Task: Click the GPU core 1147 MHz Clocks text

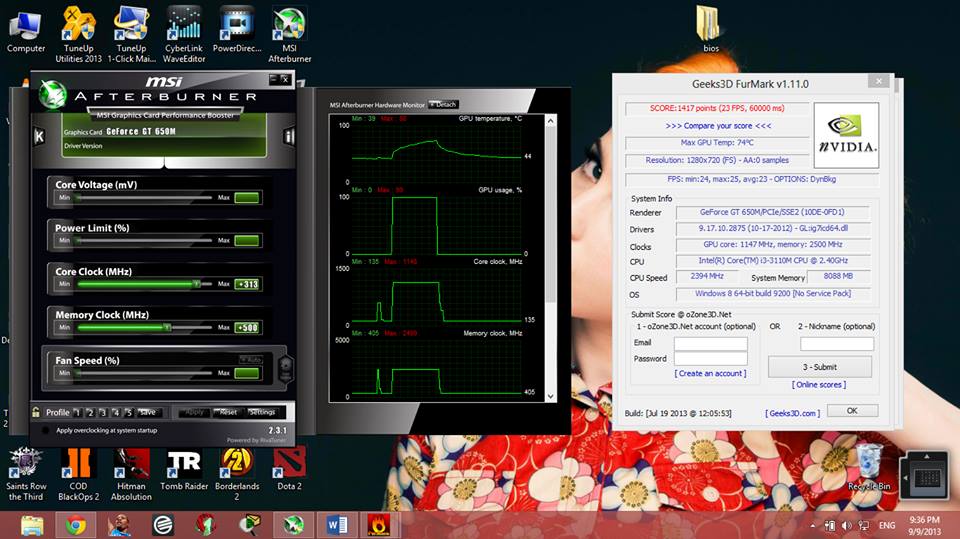Action: coord(773,244)
